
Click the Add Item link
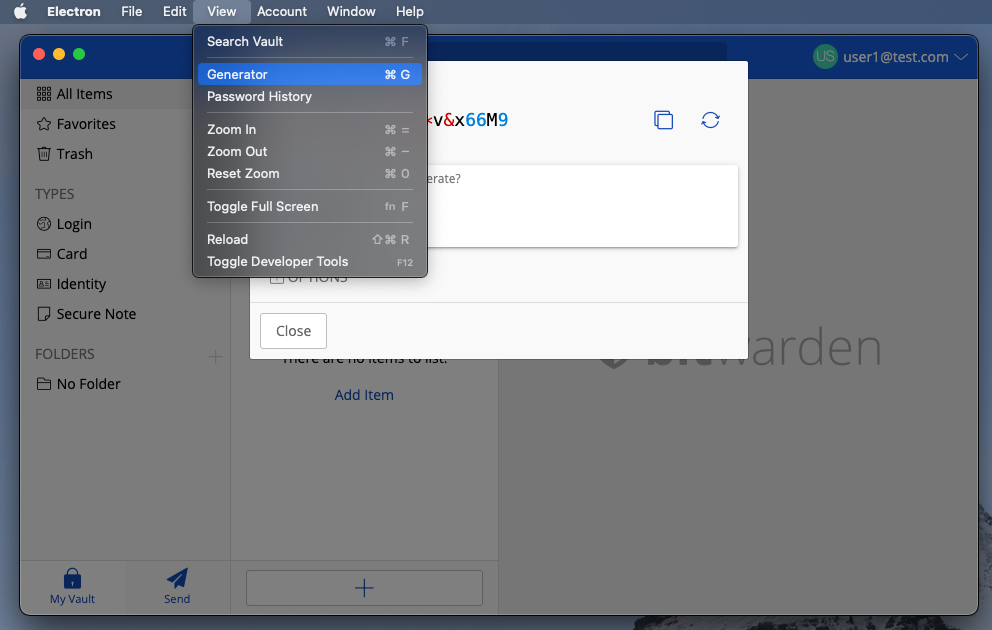(364, 395)
